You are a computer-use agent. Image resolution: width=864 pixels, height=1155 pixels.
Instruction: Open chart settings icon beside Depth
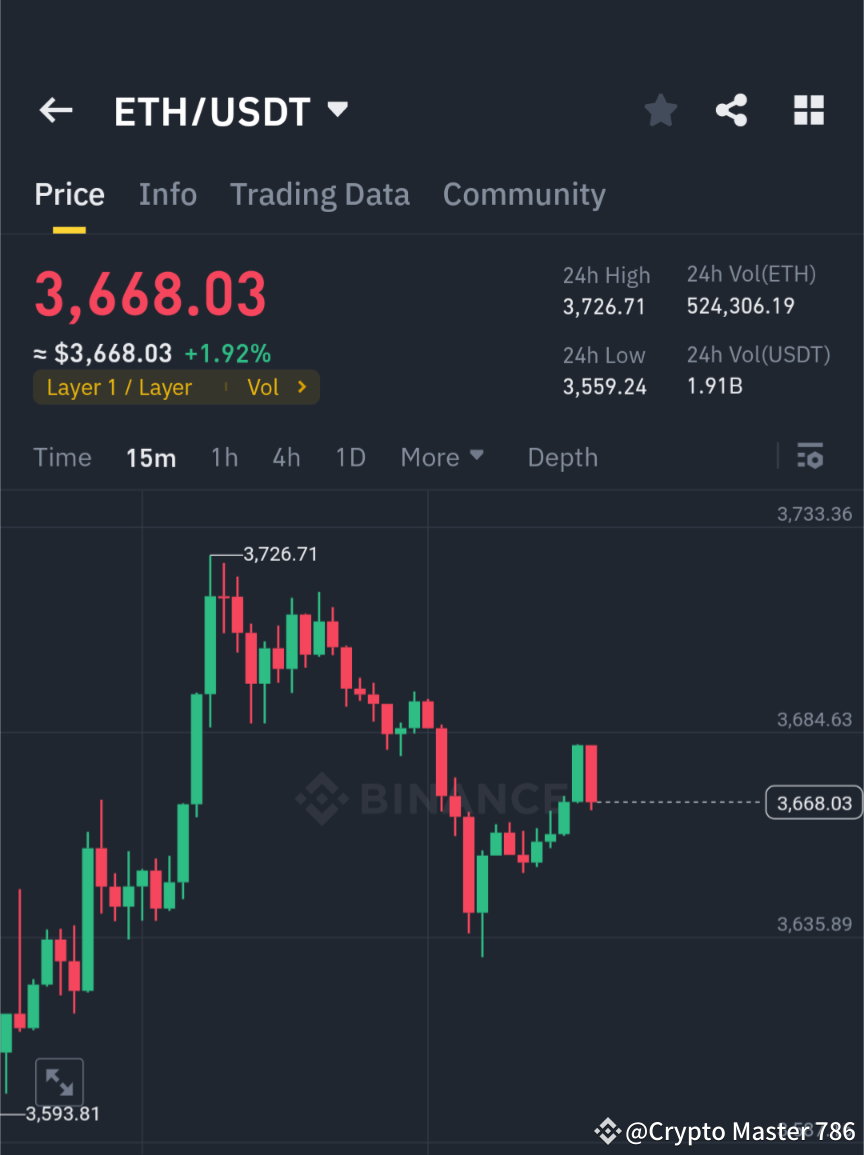click(810, 457)
